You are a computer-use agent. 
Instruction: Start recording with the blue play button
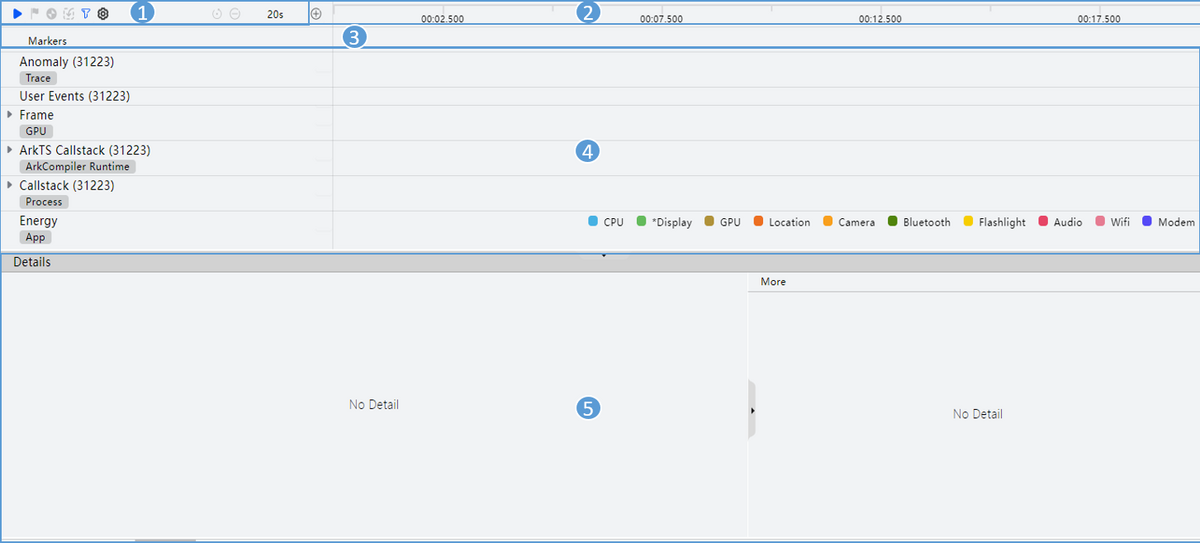tap(17, 14)
